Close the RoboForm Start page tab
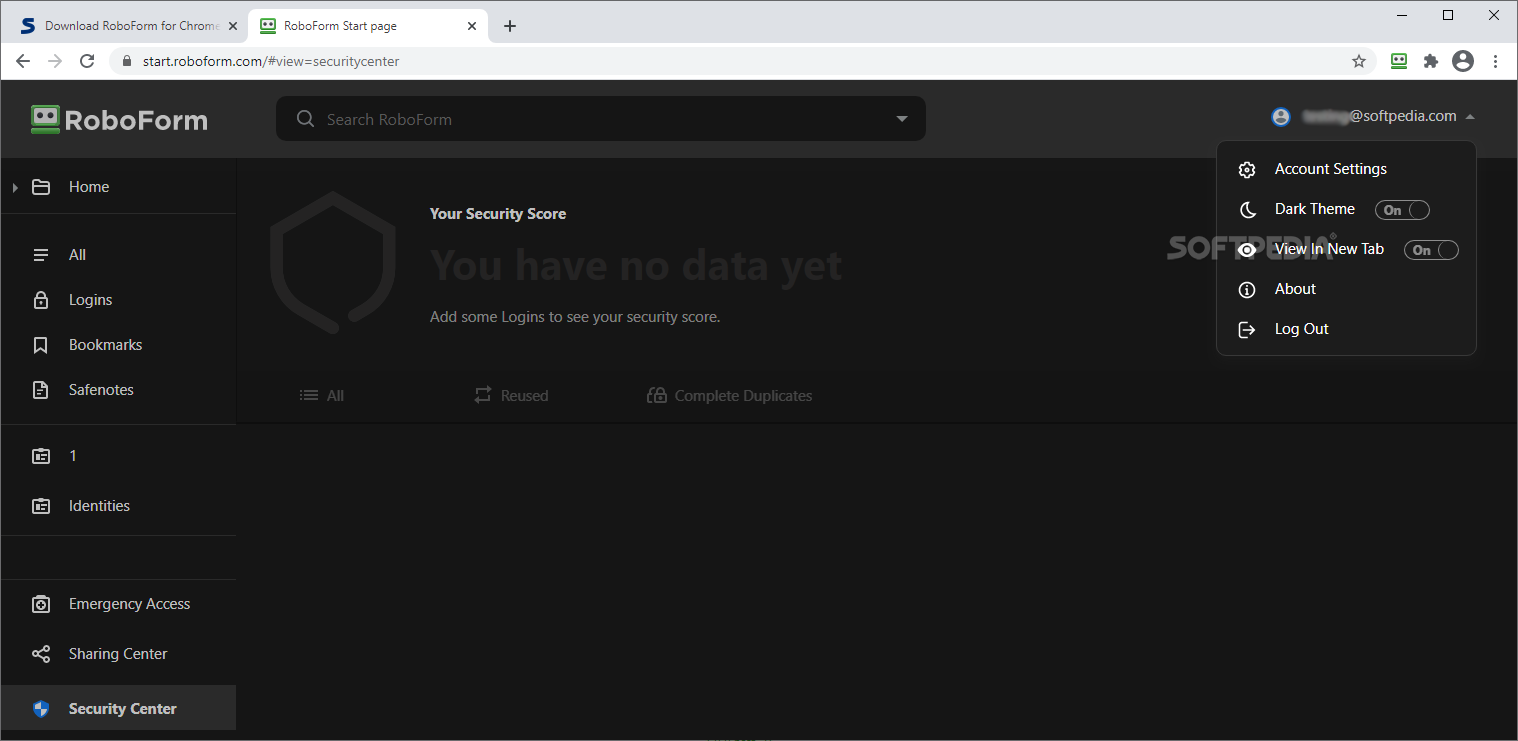 coord(473,26)
